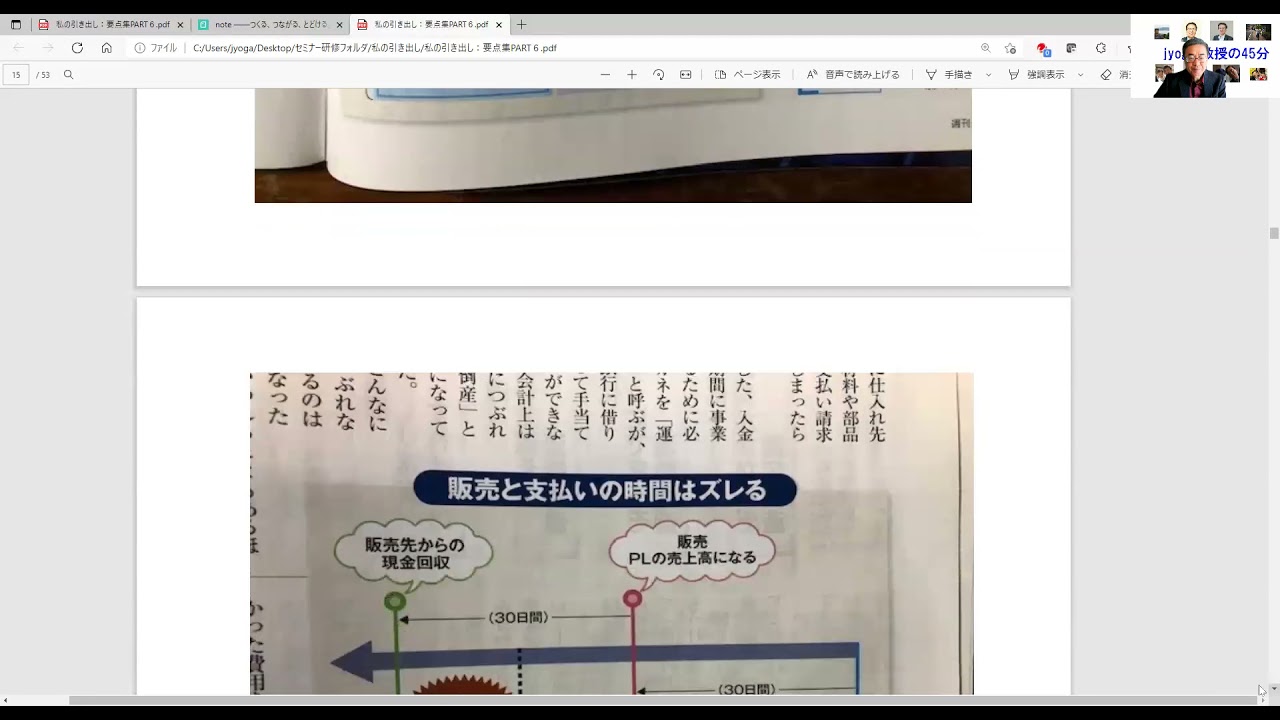Click the horizontal scrollbar at the bottom
The image size is (1280, 720).
coord(640,700)
